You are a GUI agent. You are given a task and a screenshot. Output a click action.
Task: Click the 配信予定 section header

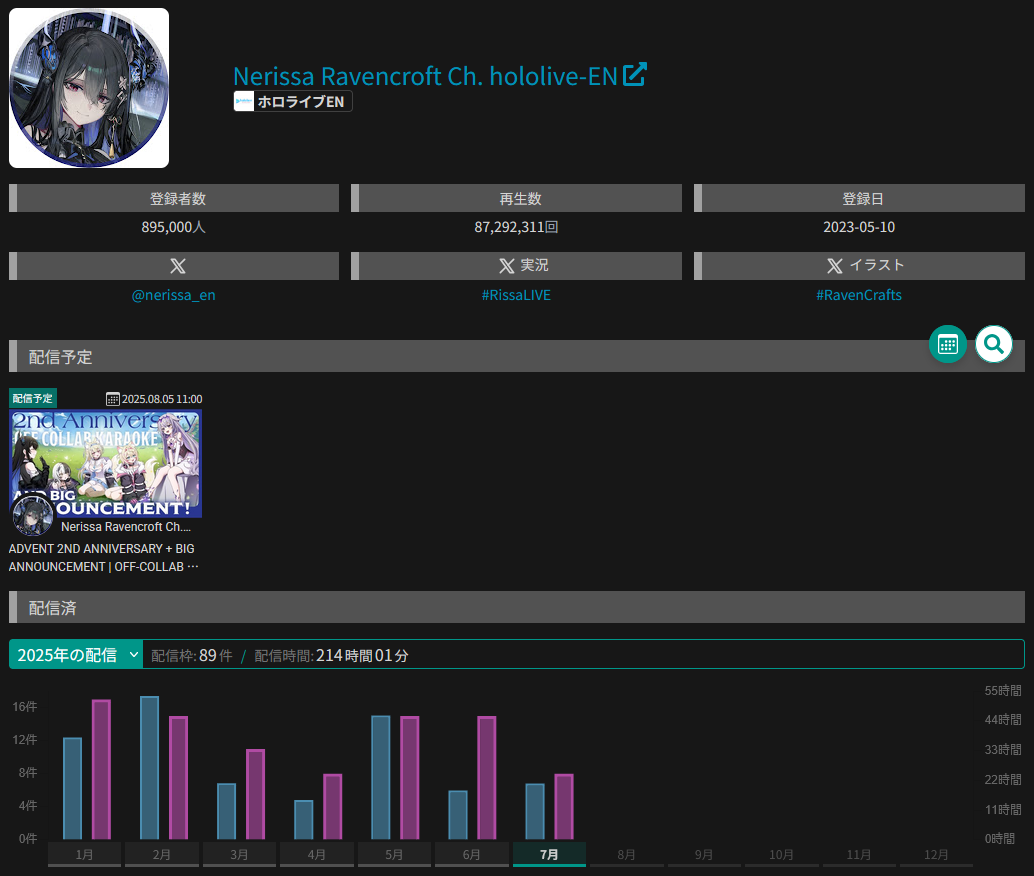click(516, 357)
